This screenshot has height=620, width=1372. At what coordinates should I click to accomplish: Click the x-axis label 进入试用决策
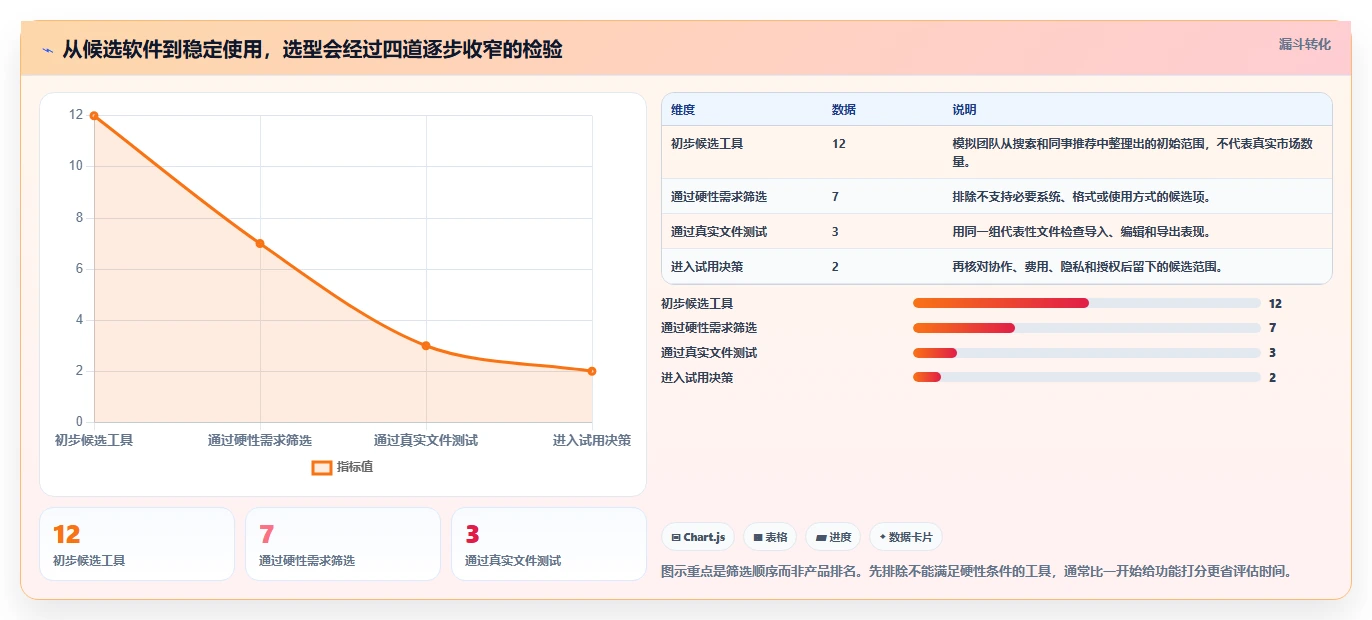point(592,440)
